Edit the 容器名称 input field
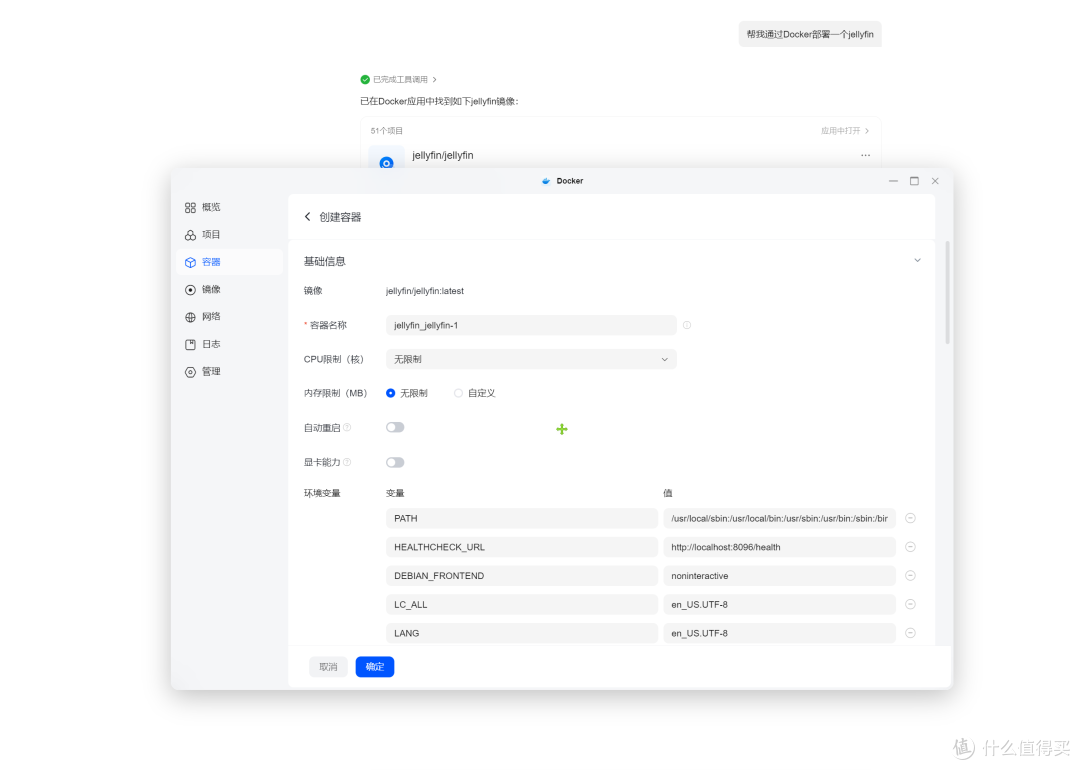 (x=531, y=325)
